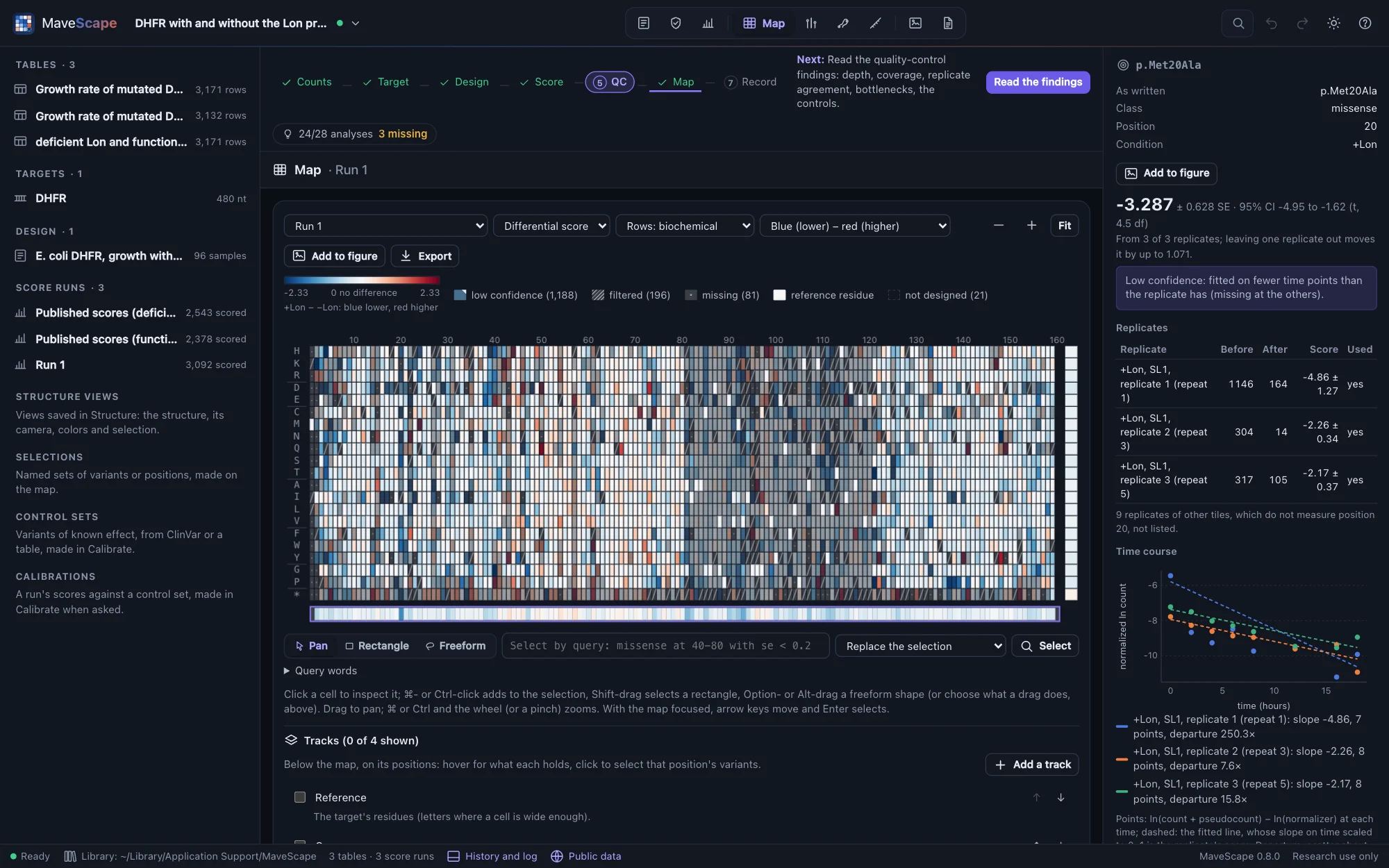Click the undo arrow icon
The width and height of the screenshot is (1389, 868).
click(x=1271, y=23)
